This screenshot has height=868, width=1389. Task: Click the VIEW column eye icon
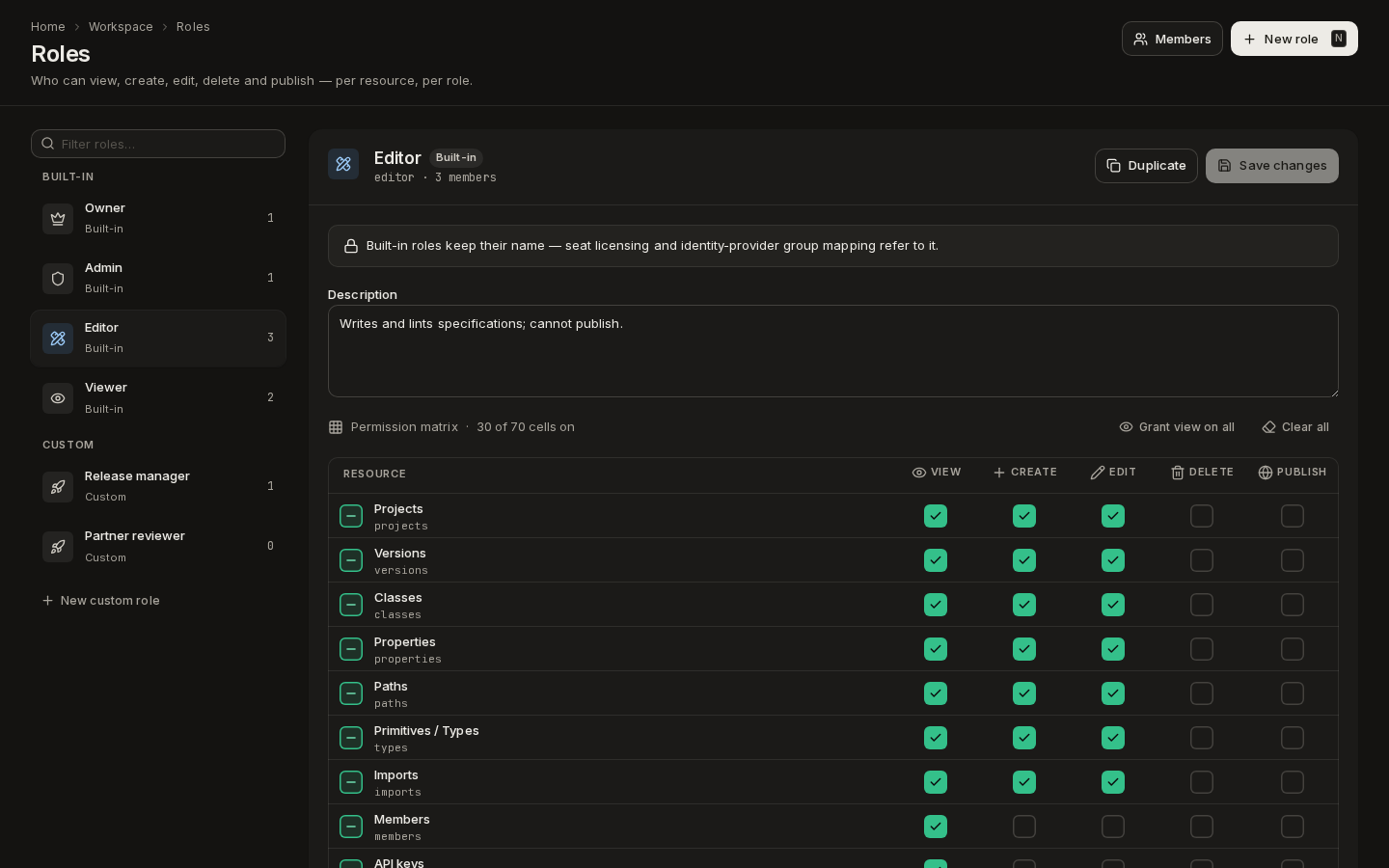tap(919, 473)
